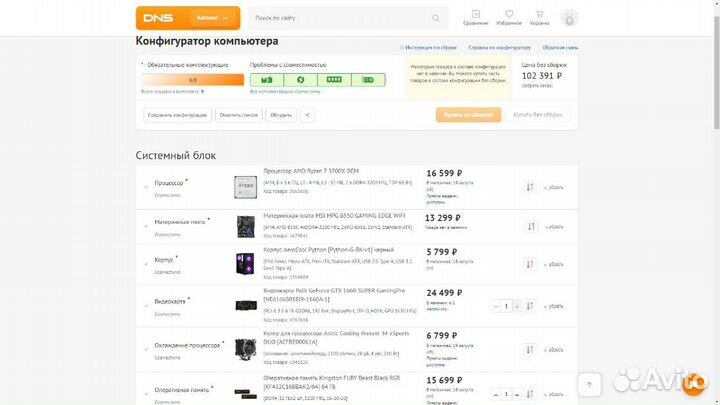Open the Arctic Cooling Freezer 34 link
This screenshot has width=720, height=405.
tap(336, 338)
